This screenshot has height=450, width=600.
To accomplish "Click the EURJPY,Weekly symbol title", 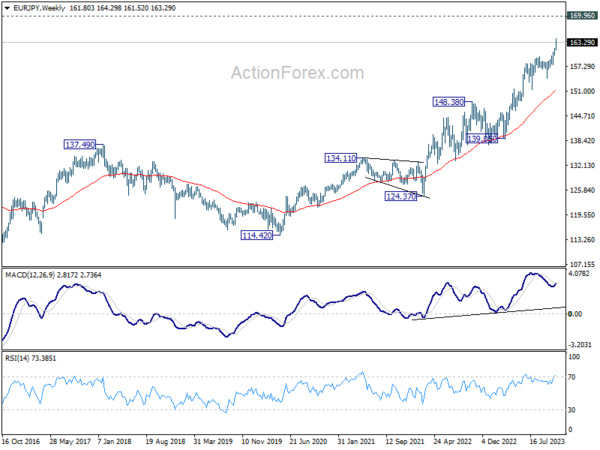I will 40,8.
